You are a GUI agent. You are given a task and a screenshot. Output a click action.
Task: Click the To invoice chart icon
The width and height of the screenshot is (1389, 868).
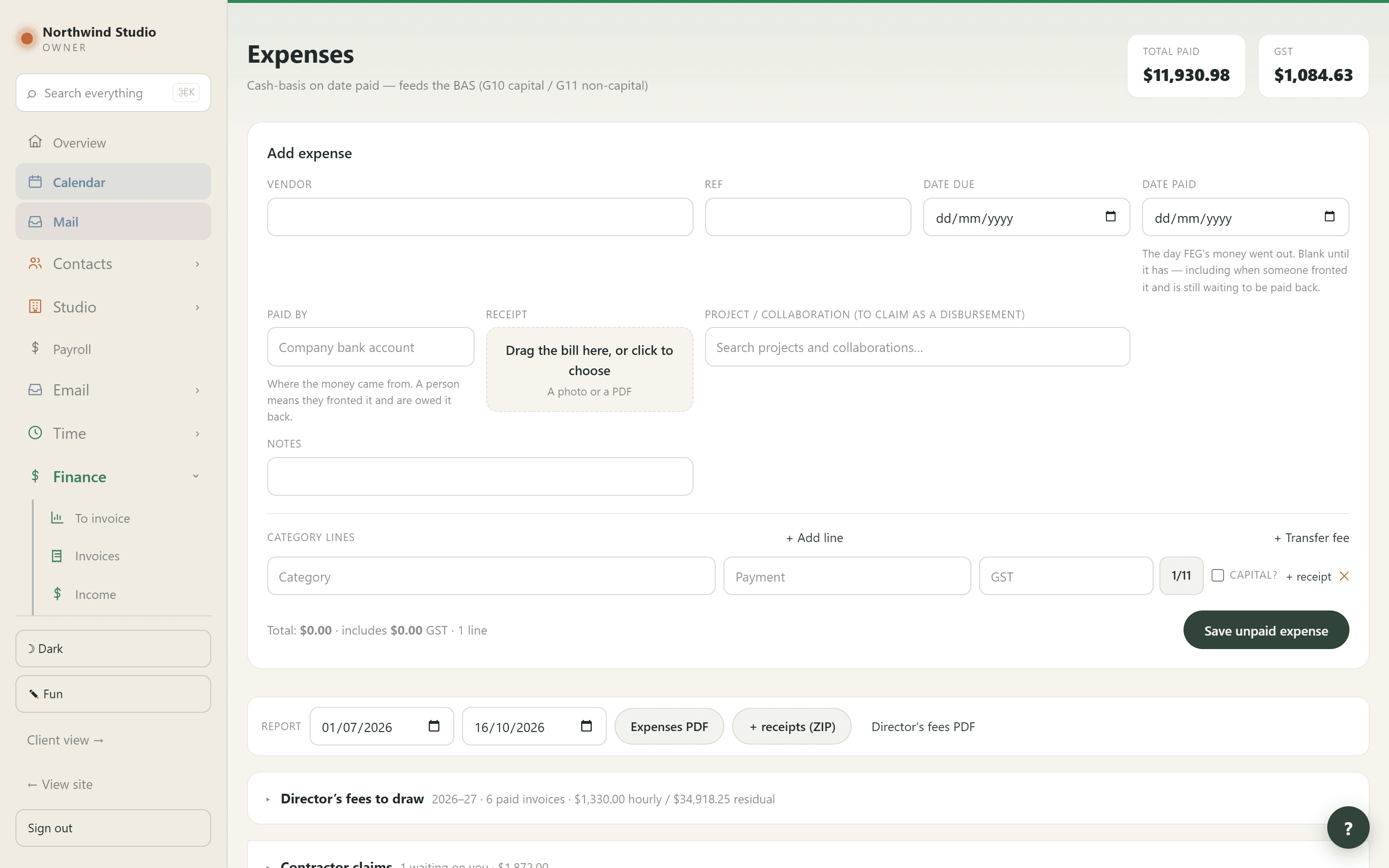tap(57, 518)
